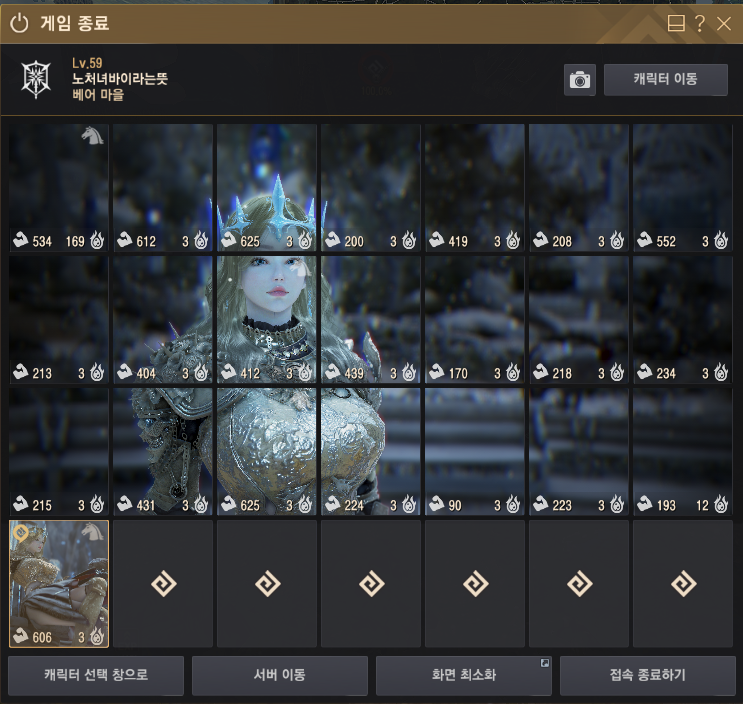743x704 pixels.
Task: Select the character slot showing 412
Action: [267, 320]
